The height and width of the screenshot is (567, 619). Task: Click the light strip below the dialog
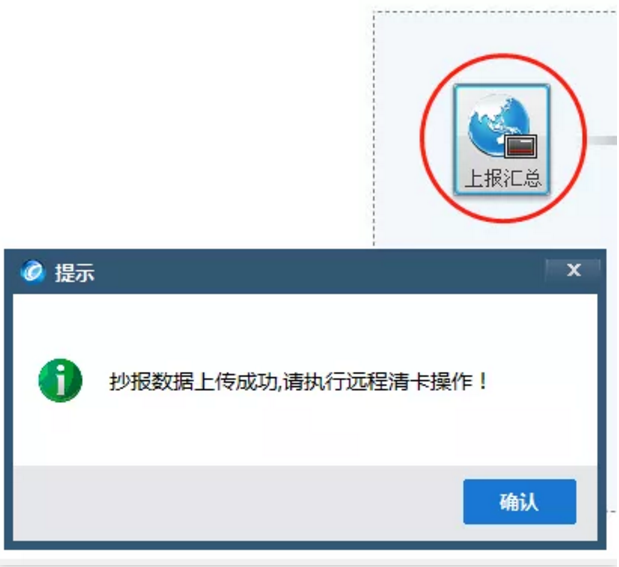[310, 561]
